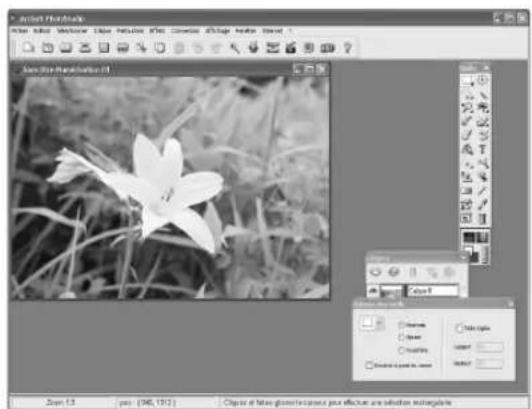Hide Calque 0 via its eye icon
This screenshot has width=532, height=409.
pos(373,291)
